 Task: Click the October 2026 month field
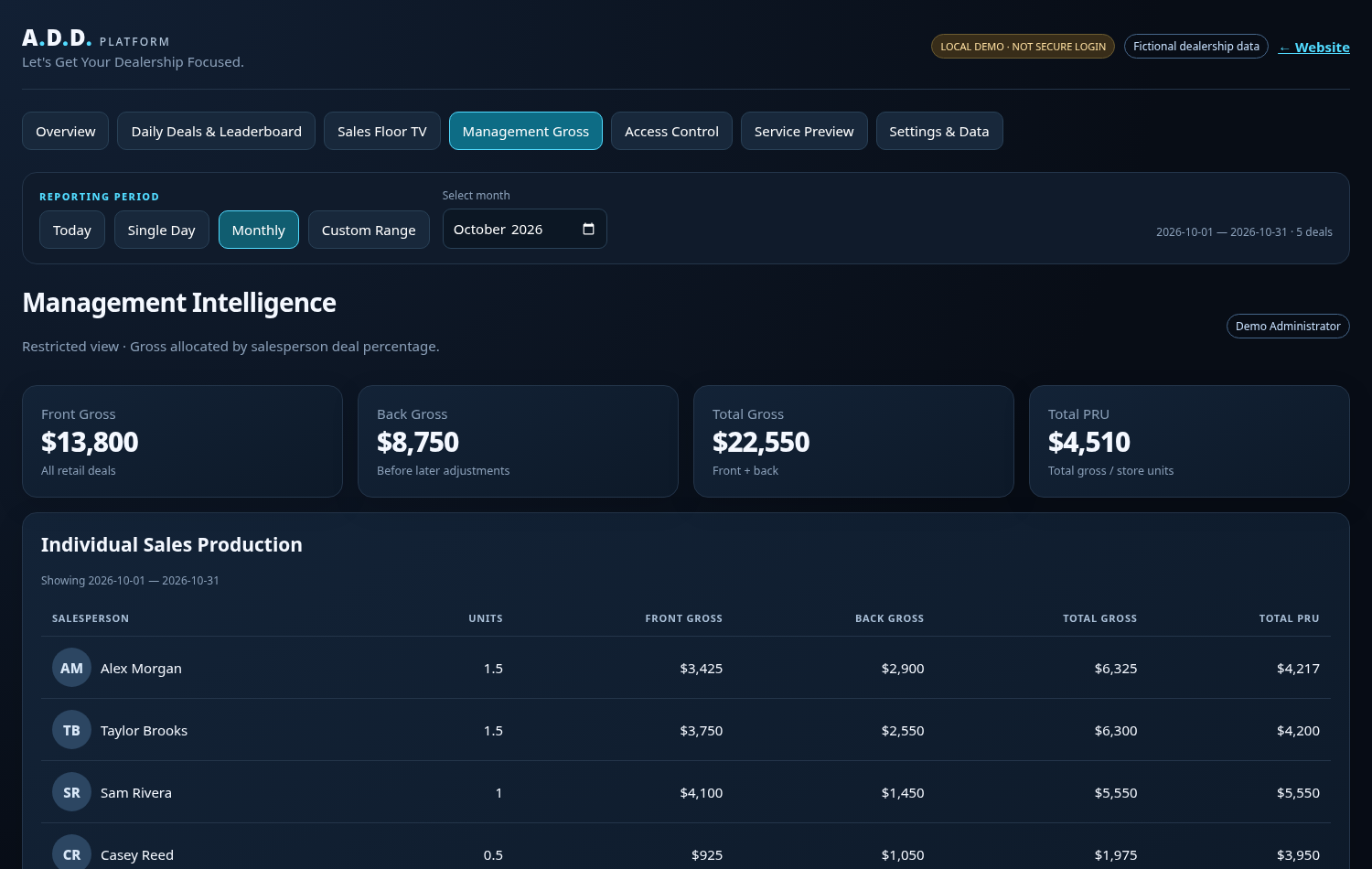click(525, 229)
